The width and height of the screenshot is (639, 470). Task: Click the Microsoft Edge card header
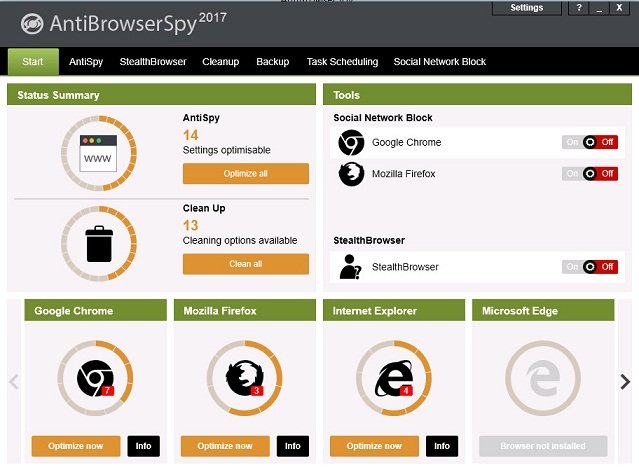(543, 311)
